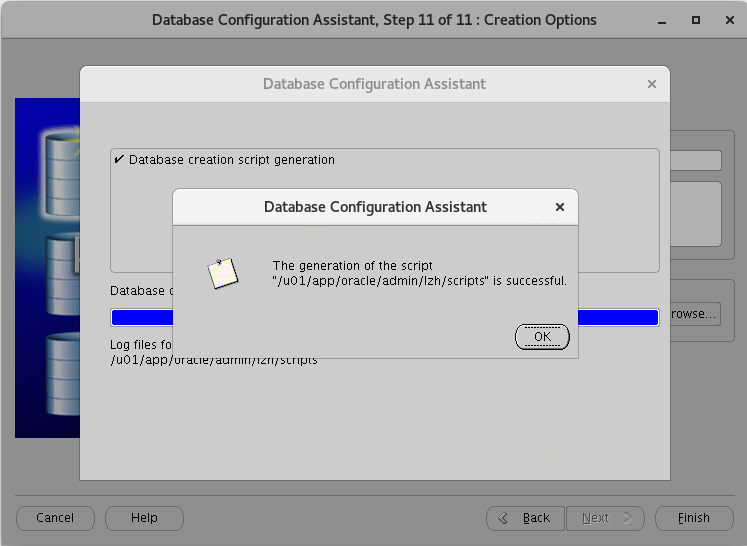Click OK in the success message
This screenshot has height=546, width=747.
tap(542, 337)
